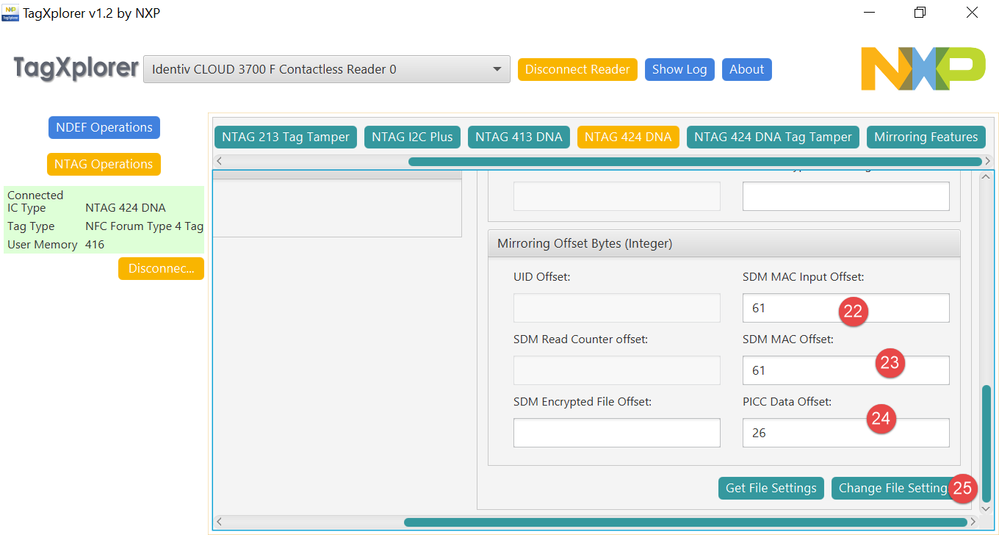Click the UID Offset input field
This screenshot has width=999, height=535.
(x=617, y=308)
